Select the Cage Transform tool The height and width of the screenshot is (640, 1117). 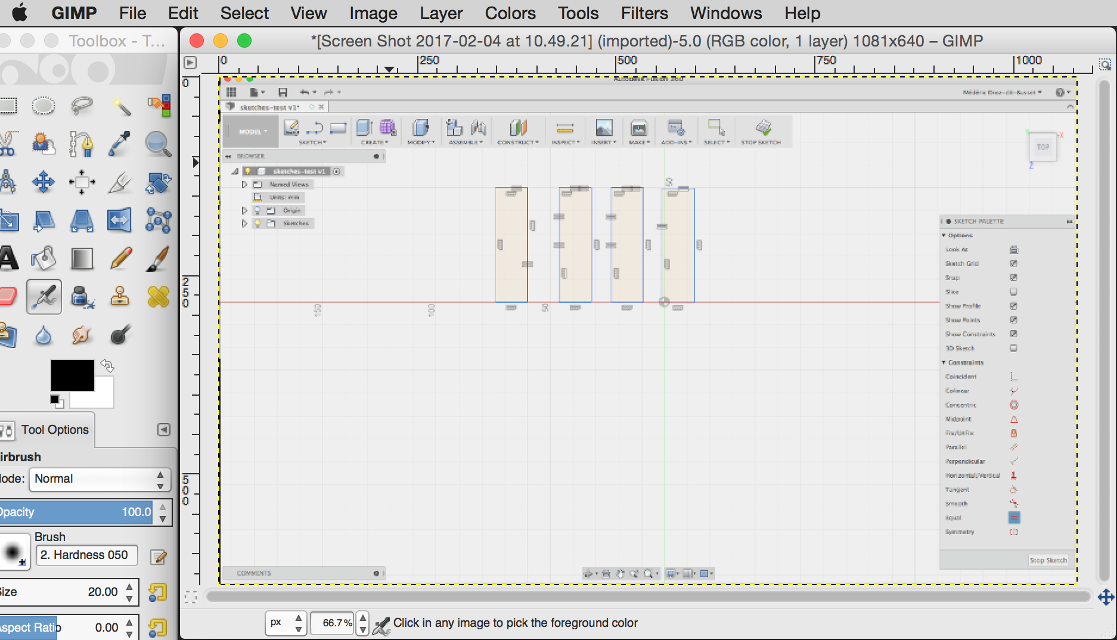coord(158,220)
